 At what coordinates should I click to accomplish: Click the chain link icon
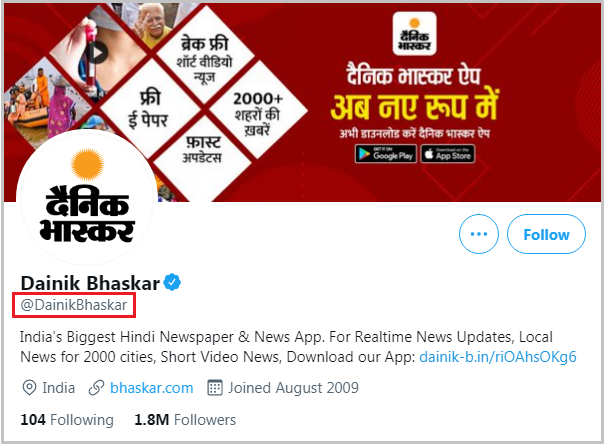pyautogui.click(x=96, y=388)
